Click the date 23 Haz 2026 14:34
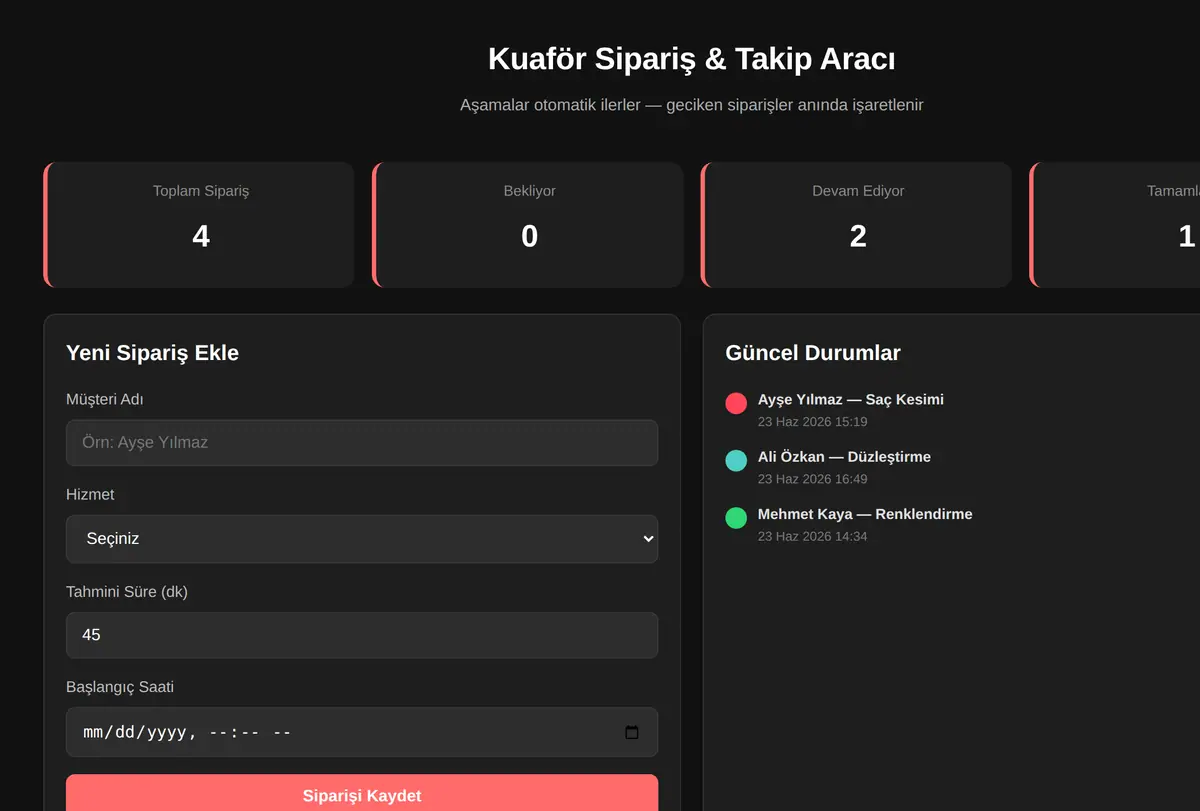1200x811 pixels. tap(812, 536)
